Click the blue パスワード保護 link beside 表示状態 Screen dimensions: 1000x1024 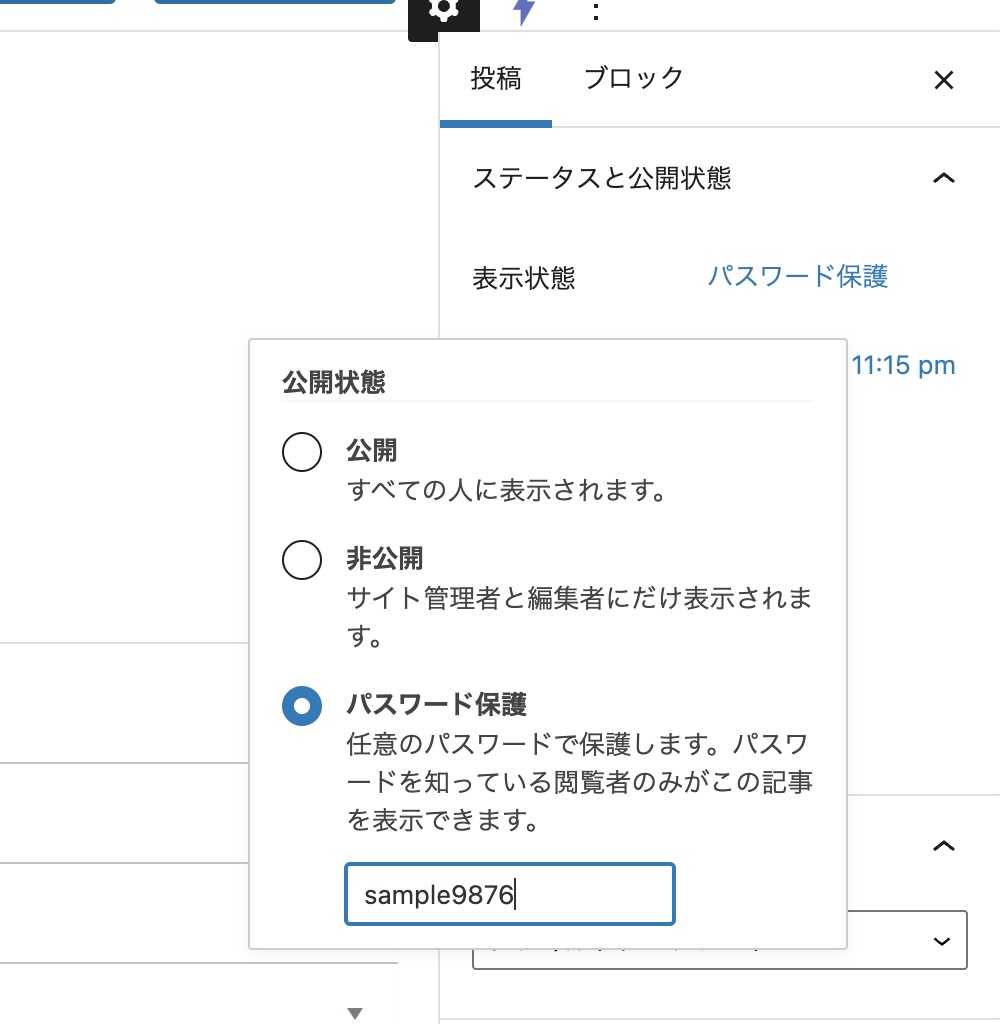tap(797, 276)
